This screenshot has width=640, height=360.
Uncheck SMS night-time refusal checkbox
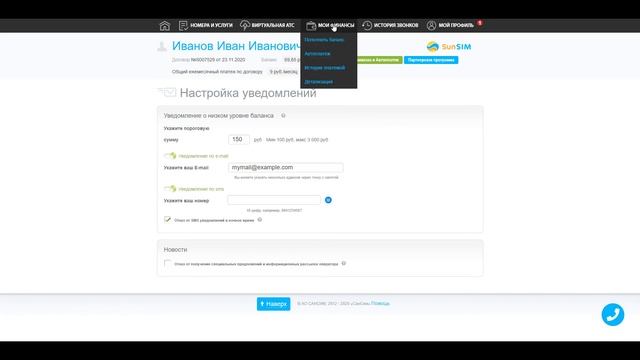point(167,220)
